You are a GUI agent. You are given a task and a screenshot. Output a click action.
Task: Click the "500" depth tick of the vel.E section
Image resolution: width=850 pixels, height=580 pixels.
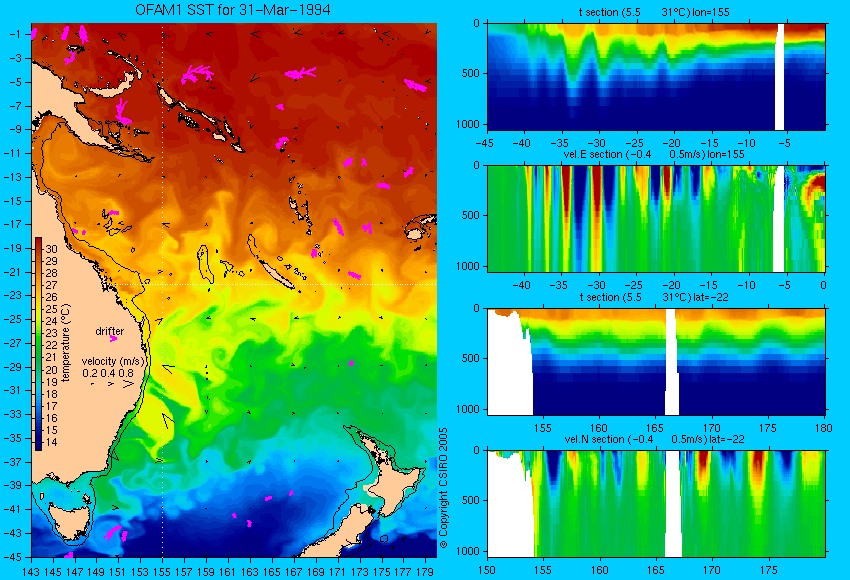coord(471,215)
